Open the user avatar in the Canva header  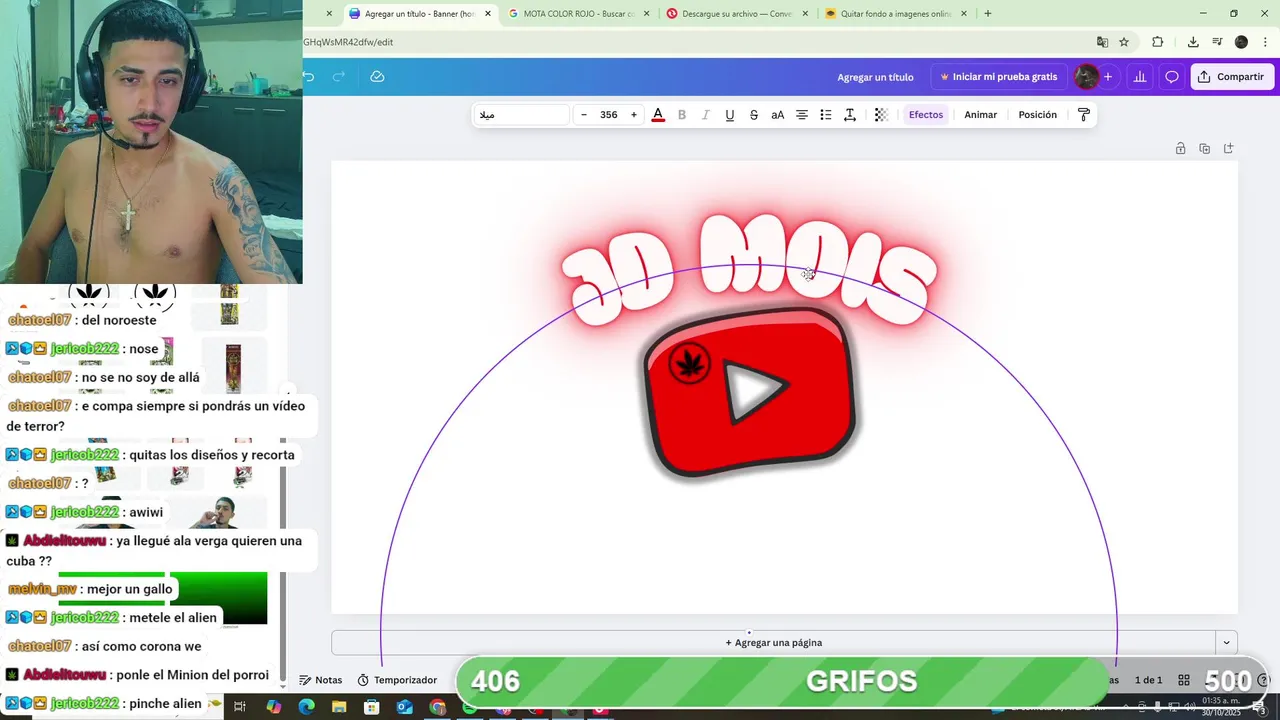pyautogui.click(x=1086, y=77)
